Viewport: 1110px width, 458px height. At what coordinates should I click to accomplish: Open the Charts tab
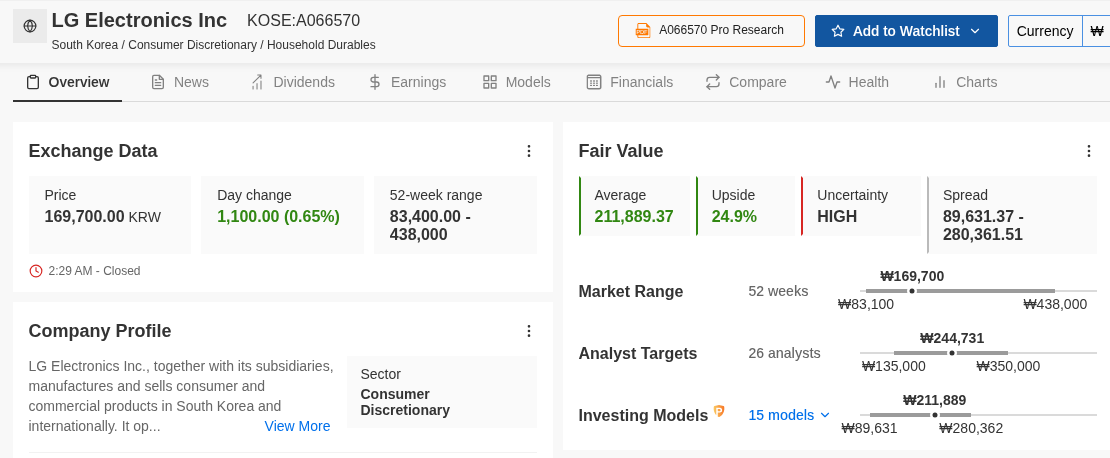(965, 82)
